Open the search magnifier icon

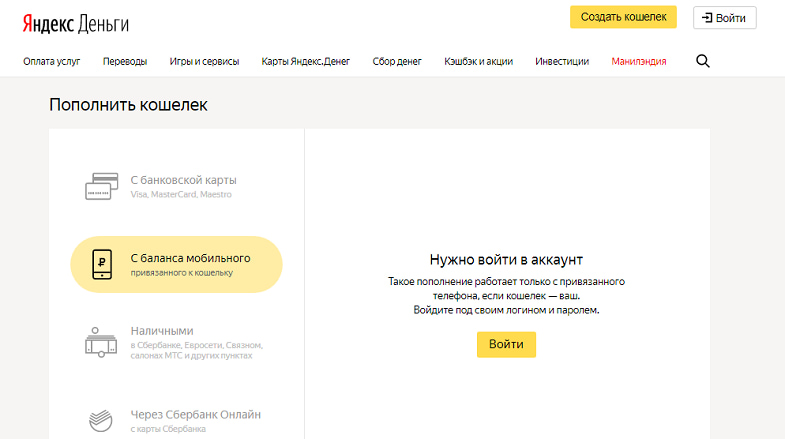point(703,61)
